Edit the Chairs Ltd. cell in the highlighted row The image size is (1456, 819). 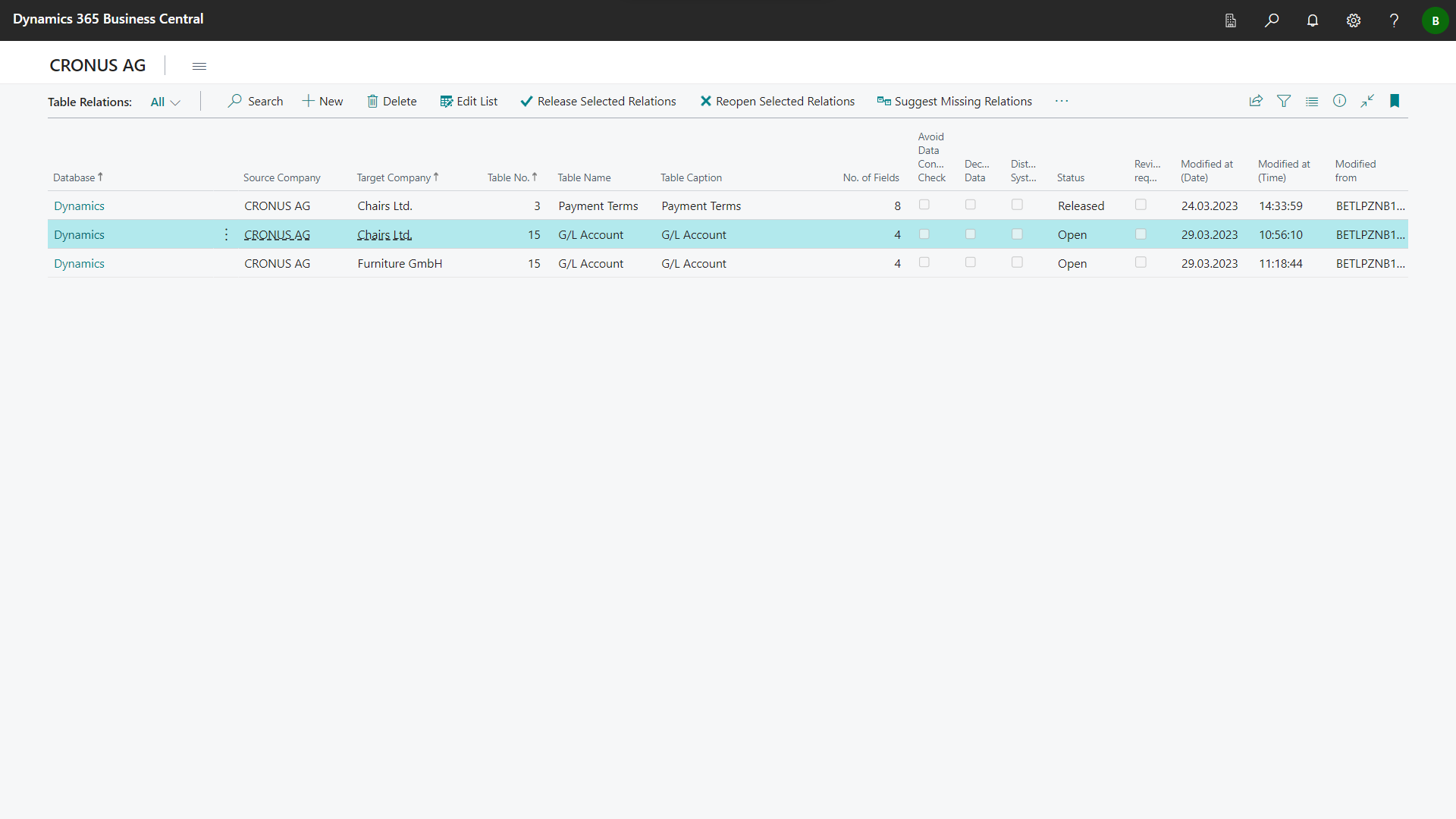click(384, 235)
